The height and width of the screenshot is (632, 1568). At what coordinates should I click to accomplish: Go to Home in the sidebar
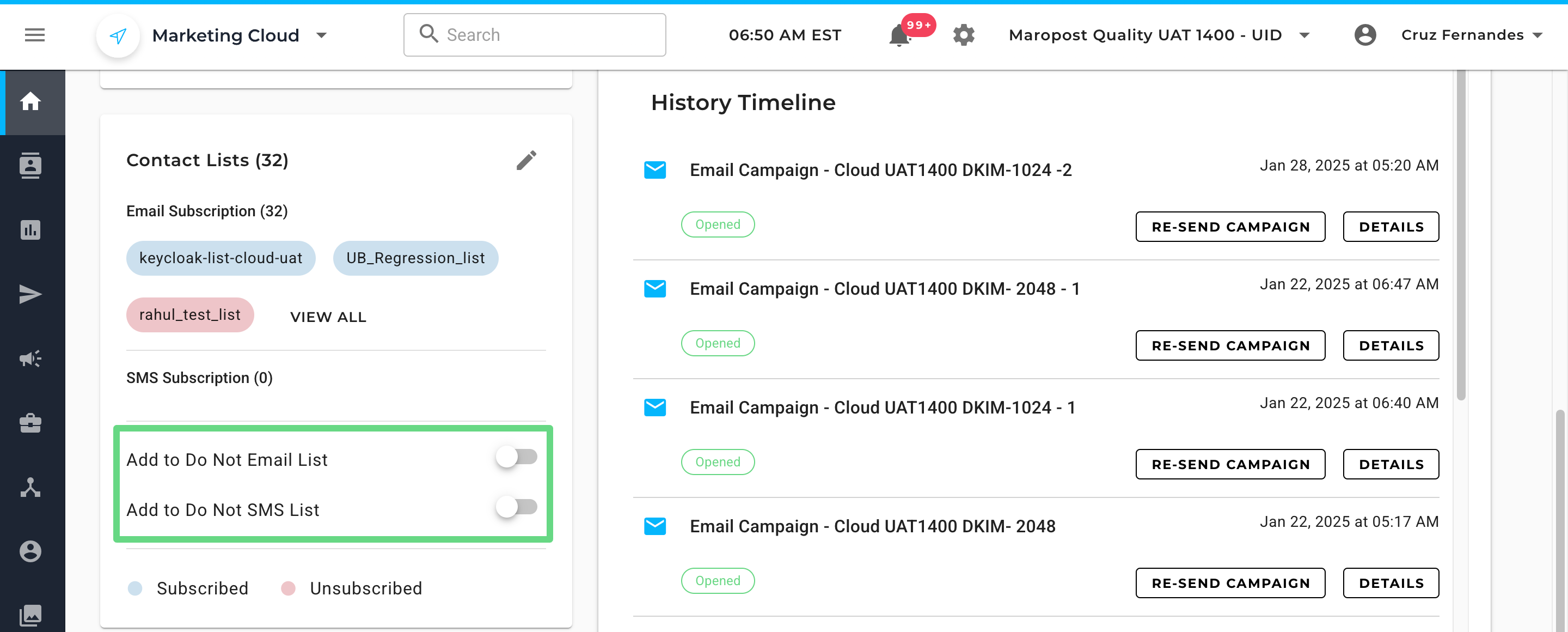click(30, 102)
